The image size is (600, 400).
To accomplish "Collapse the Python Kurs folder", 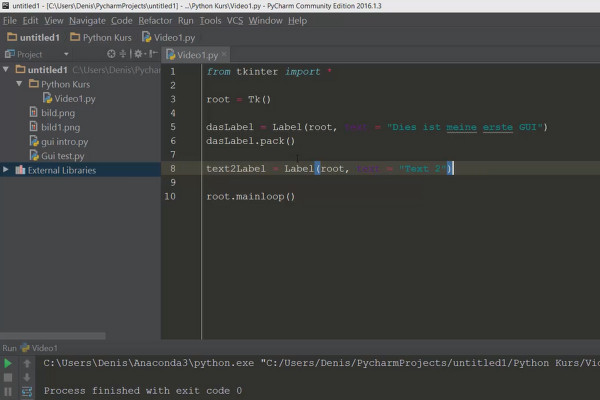I will pyautogui.click(x=19, y=83).
